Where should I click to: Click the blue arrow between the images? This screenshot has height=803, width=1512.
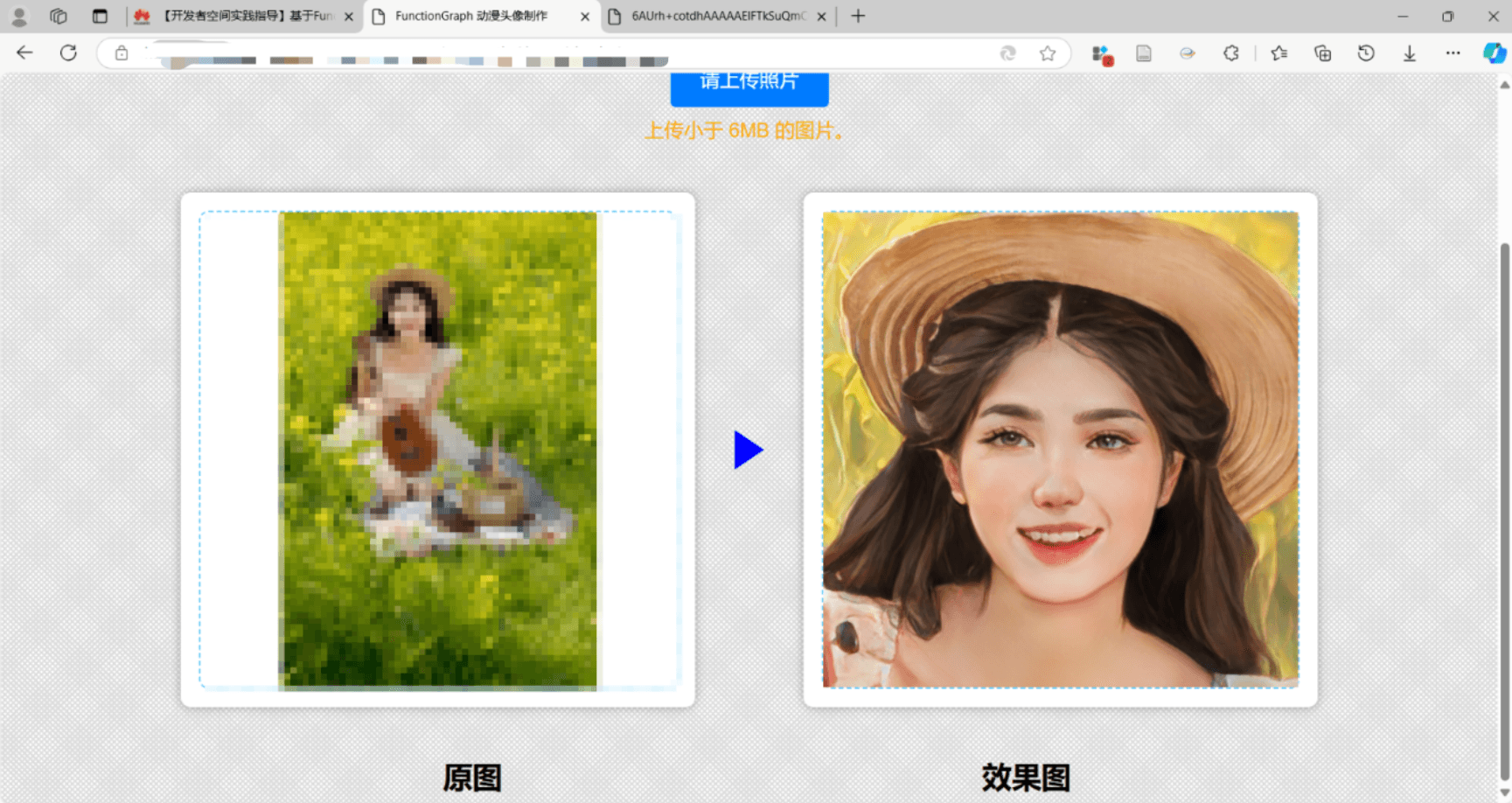coord(749,450)
